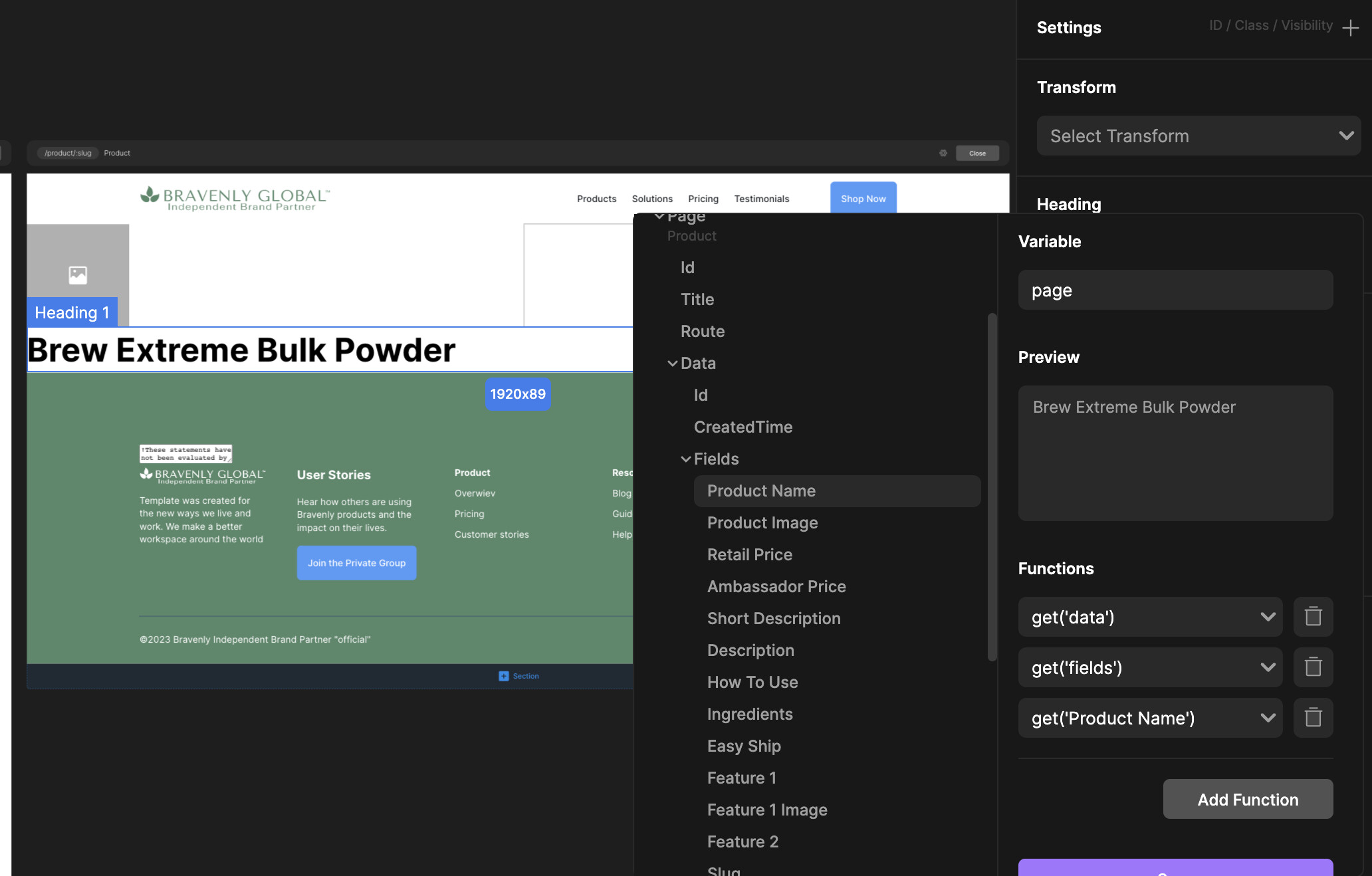Click the Add Function button
Viewport: 1372px width, 876px height.
click(x=1248, y=799)
